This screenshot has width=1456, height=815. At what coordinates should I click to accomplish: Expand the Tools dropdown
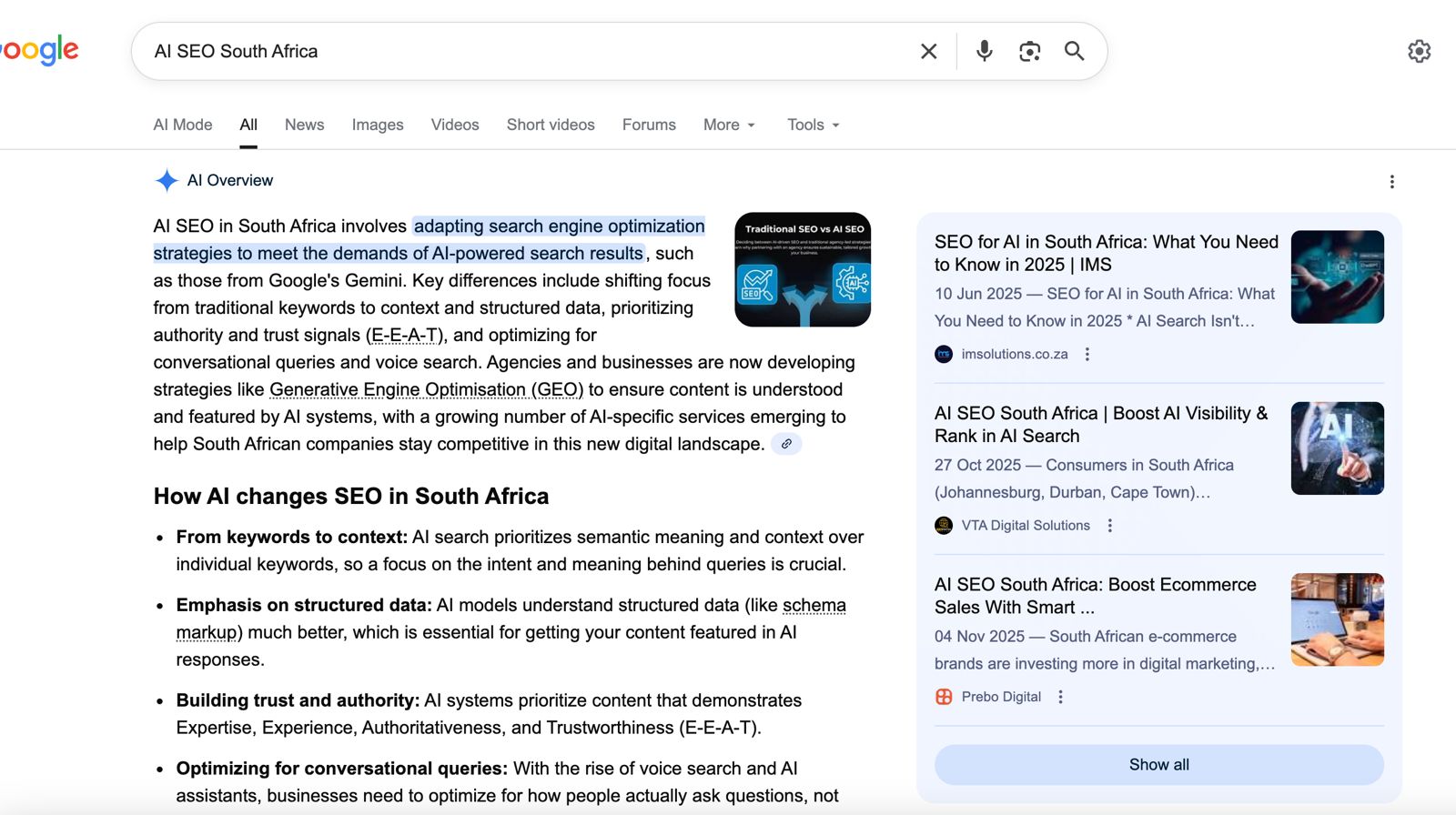click(x=814, y=125)
